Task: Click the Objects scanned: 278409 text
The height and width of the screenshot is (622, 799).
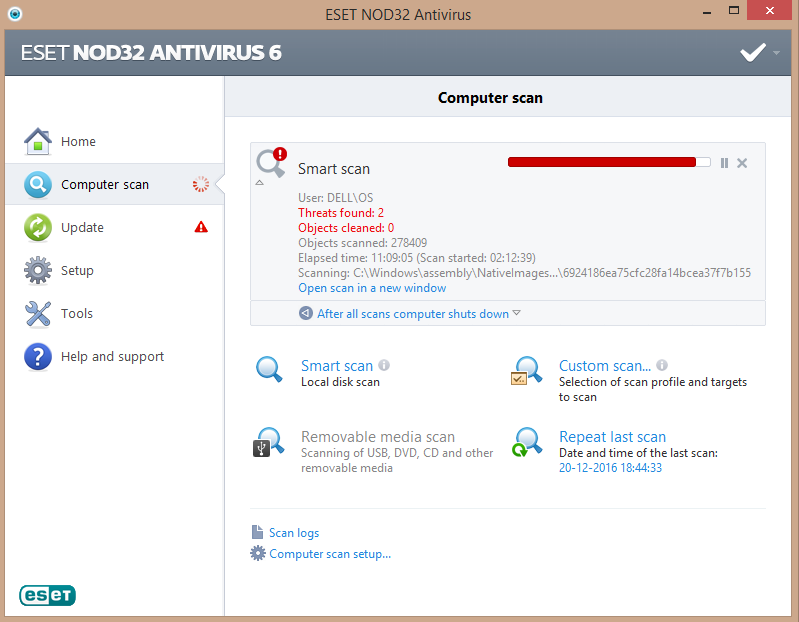Action: [362, 243]
